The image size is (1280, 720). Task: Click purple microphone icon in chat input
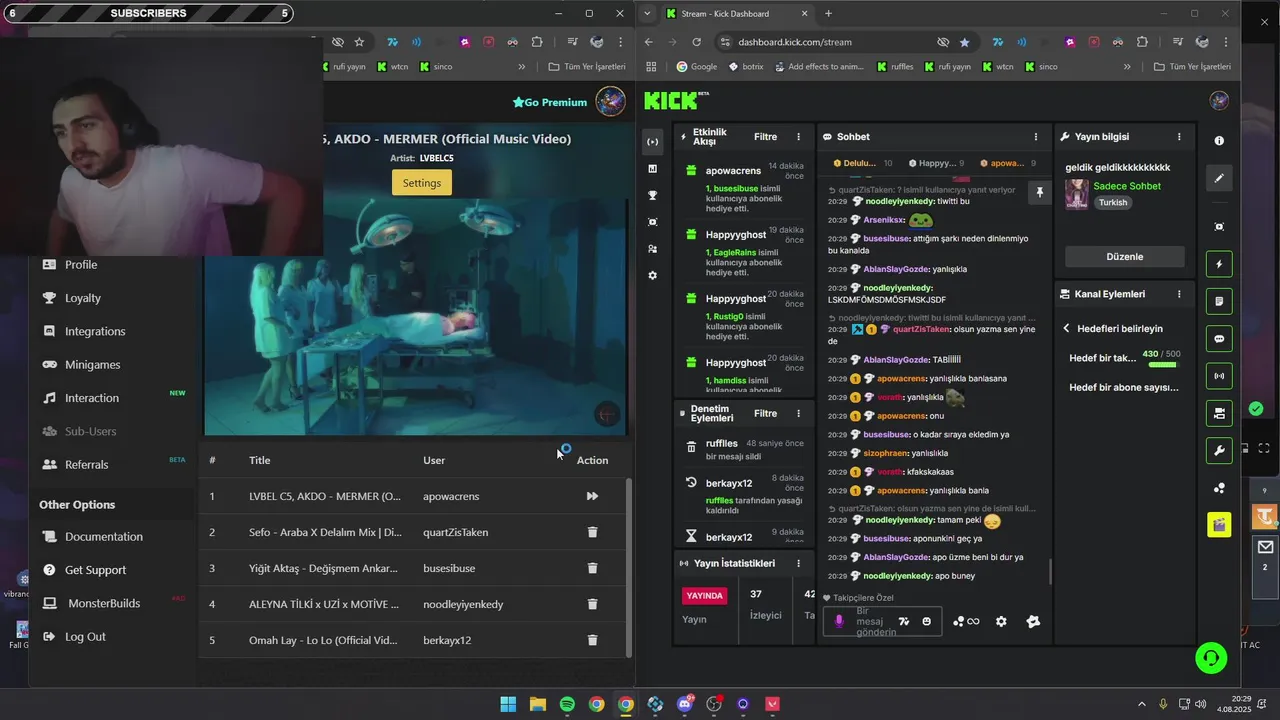(839, 621)
